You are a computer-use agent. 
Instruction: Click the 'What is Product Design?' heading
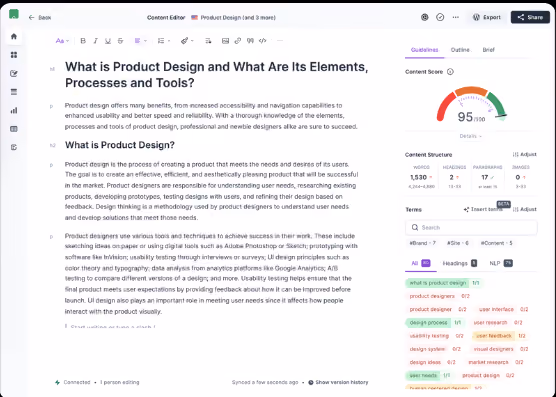(x=120, y=145)
